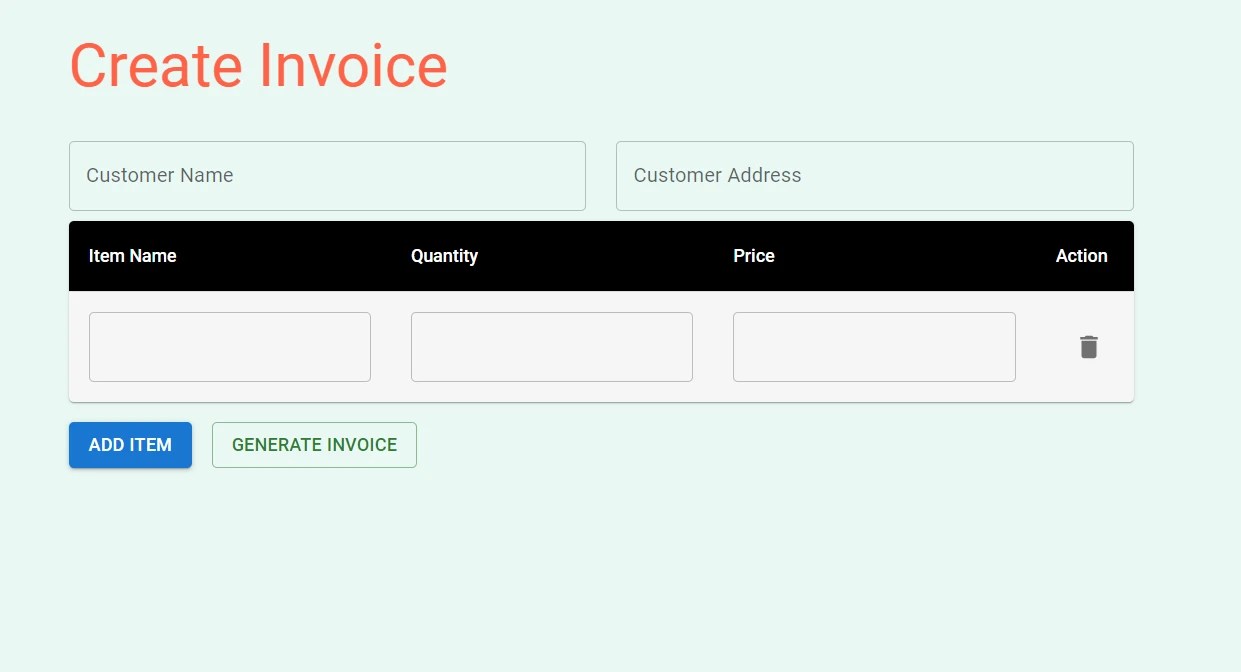Add a new item with ADD ITEM
This screenshot has height=672, width=1241.
[130, 445]
